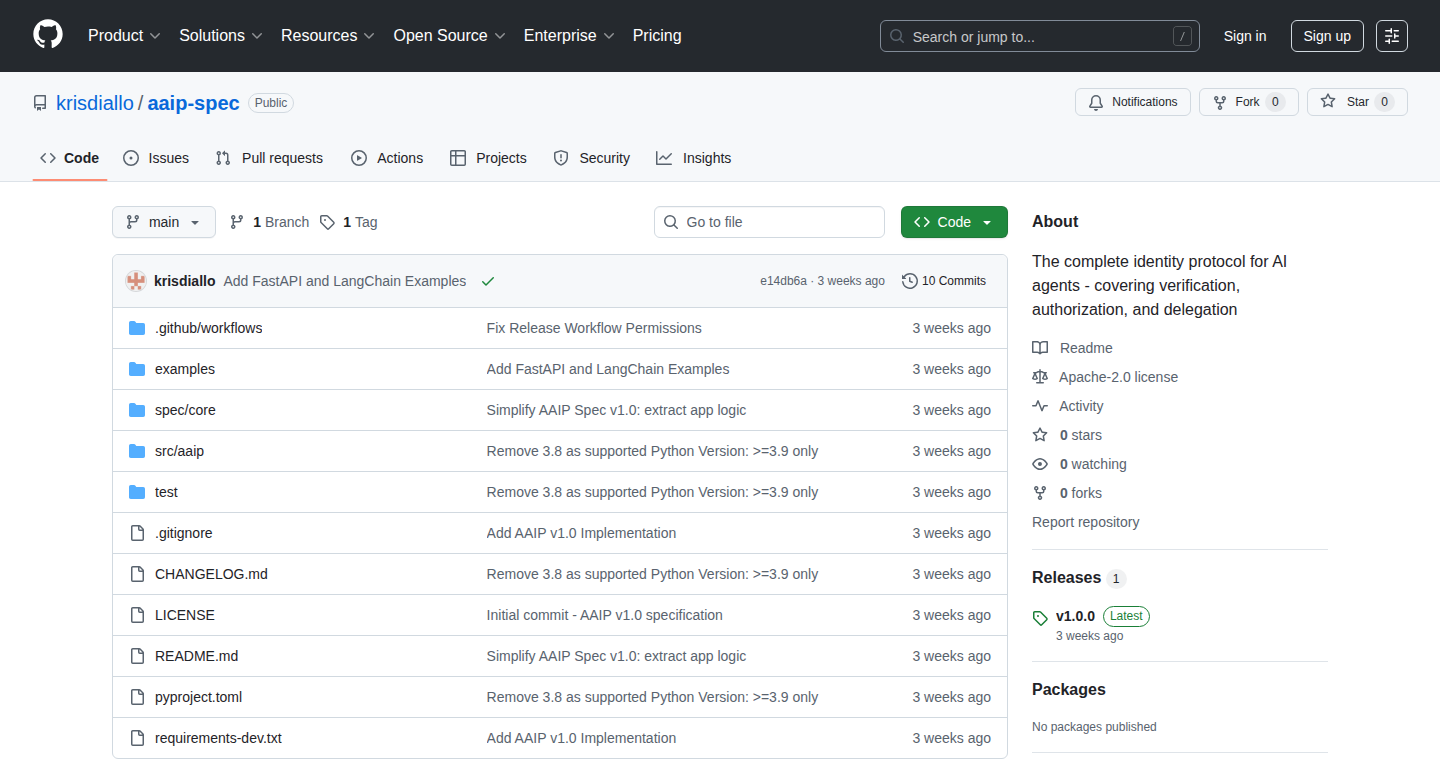This screenshot has height=761, width=1440.
Task: Open the Packages heading link
Action: 1069,690
